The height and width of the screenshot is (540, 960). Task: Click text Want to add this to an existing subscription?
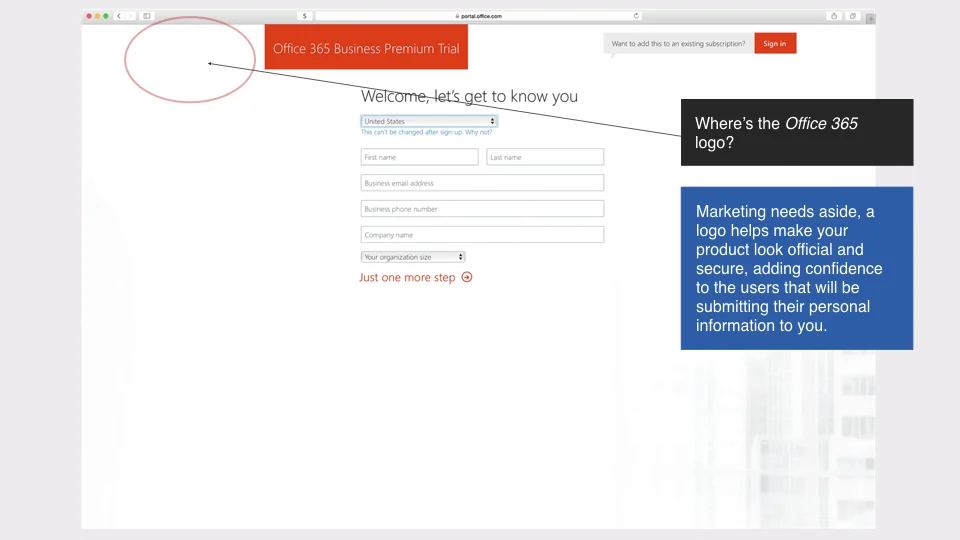tap(678, 43)
